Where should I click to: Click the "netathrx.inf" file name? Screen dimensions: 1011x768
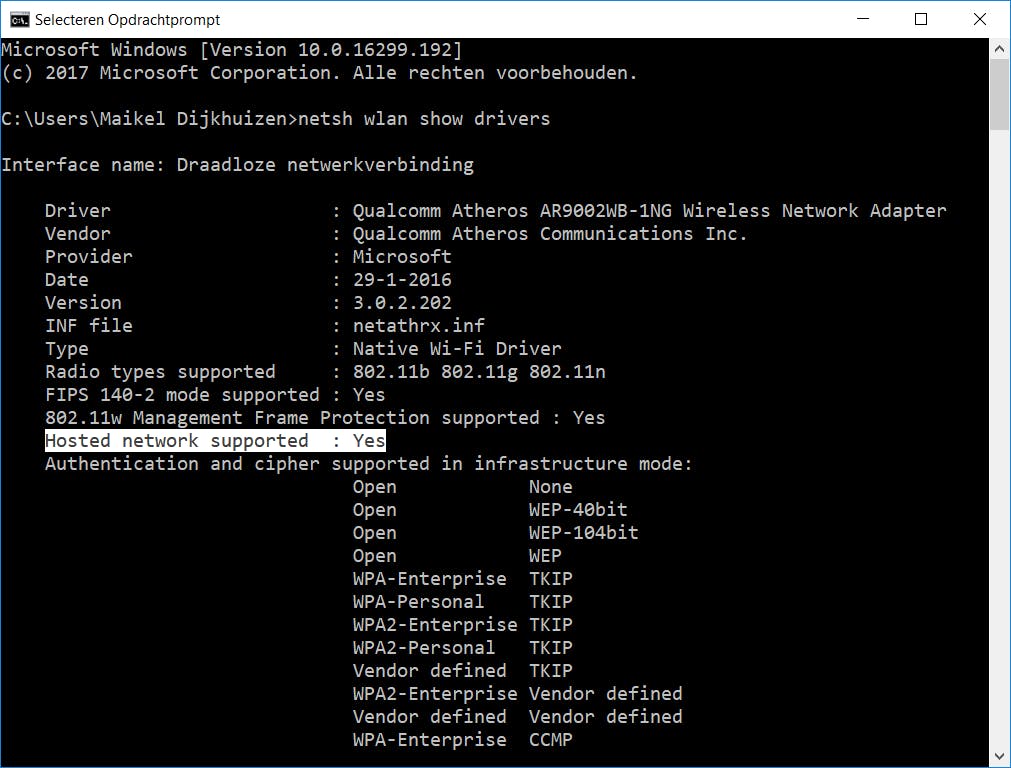point(418,326)
